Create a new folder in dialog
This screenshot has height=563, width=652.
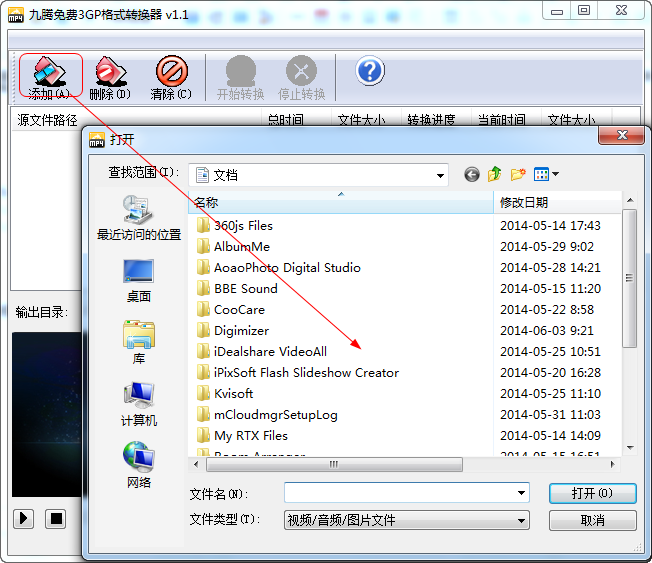point(518,174)
